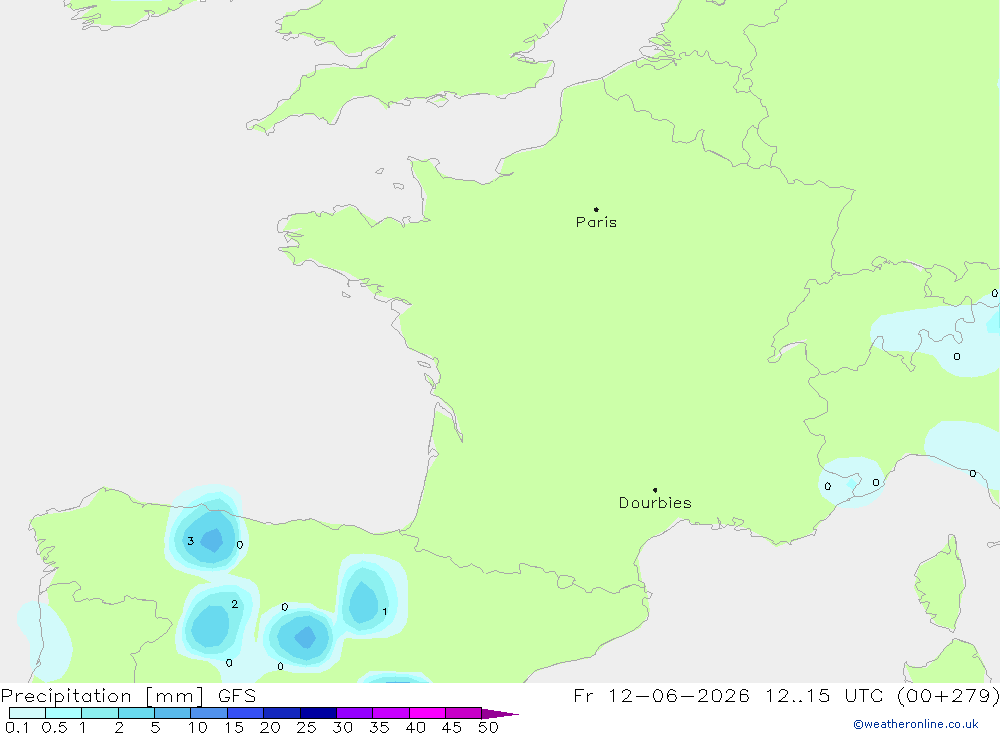Click the legend scale label '0.1'
The image size is (1000, 733).
[17, 727]
